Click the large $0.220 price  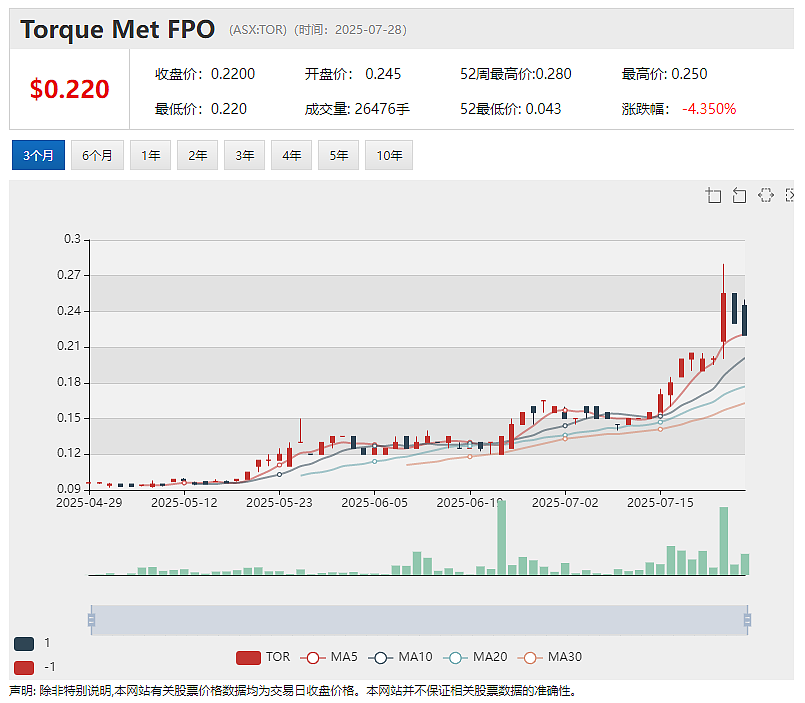tap(69, 89)
